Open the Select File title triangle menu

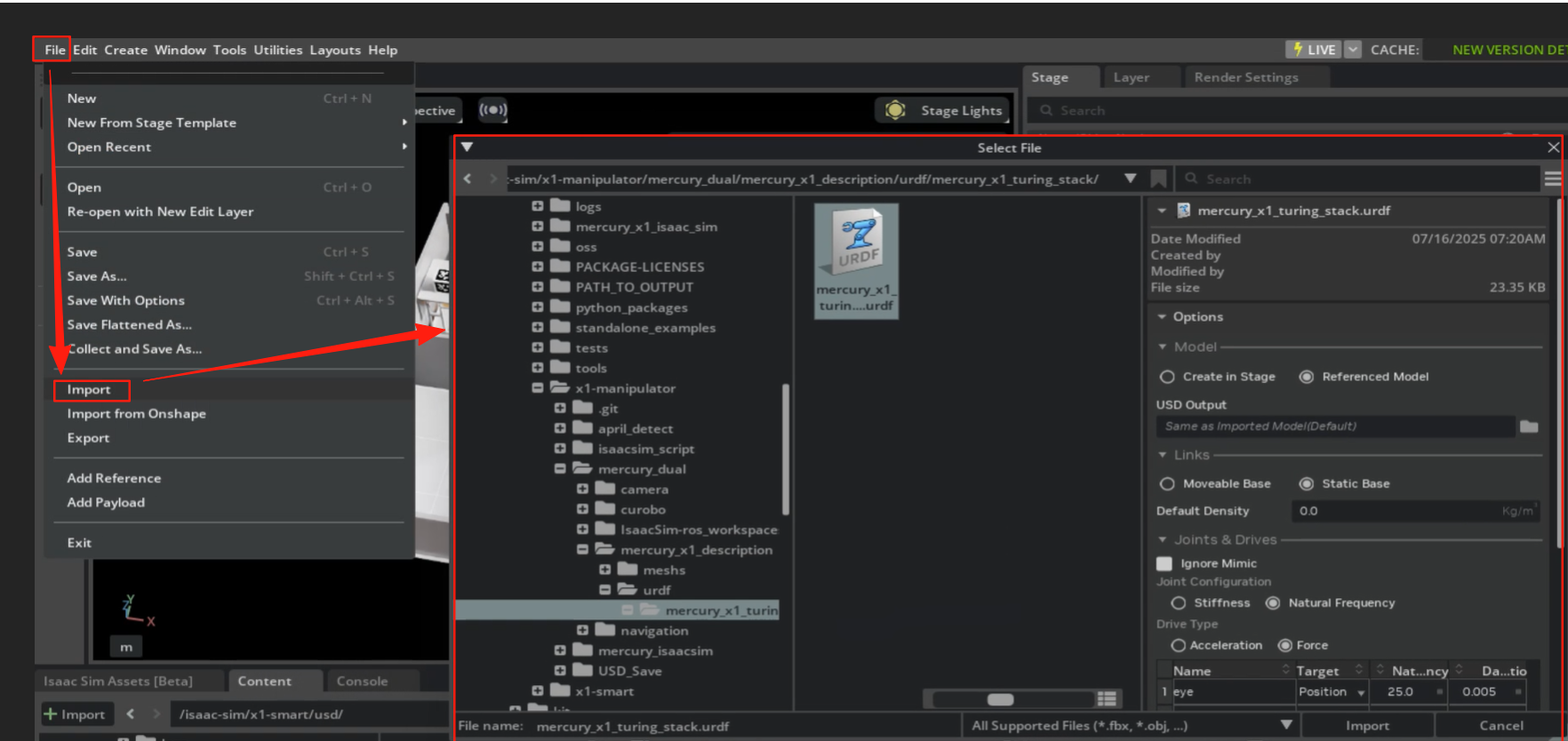click(467, 147)
